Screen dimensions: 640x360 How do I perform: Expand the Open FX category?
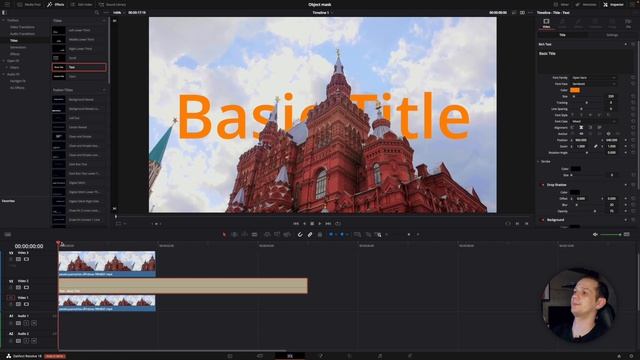pyautogui.click(x=4, y=61)
